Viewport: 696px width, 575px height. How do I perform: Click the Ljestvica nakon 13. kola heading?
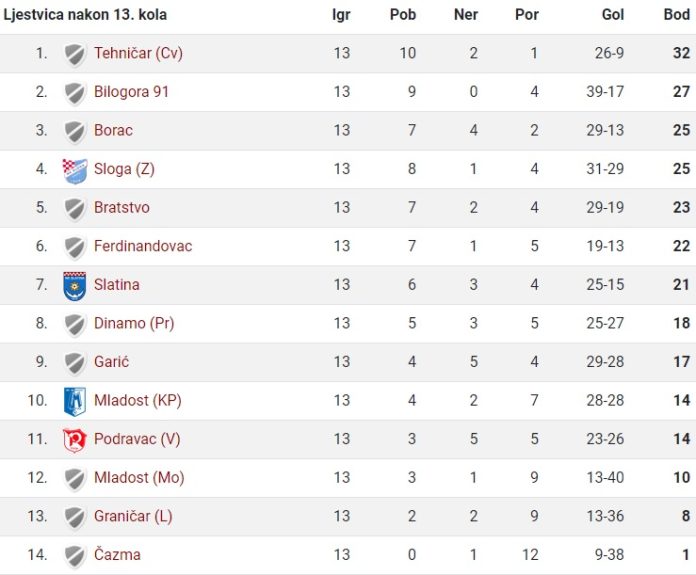[85, 15]
